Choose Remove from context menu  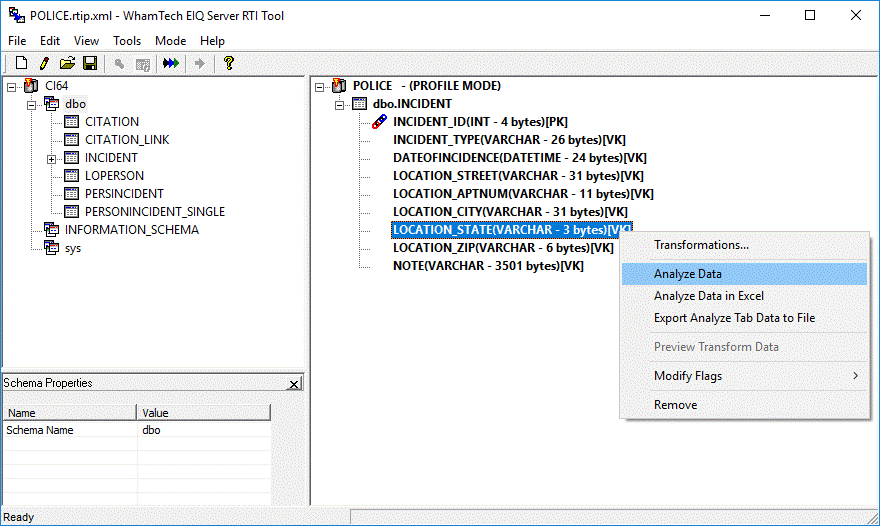(744, 405)
